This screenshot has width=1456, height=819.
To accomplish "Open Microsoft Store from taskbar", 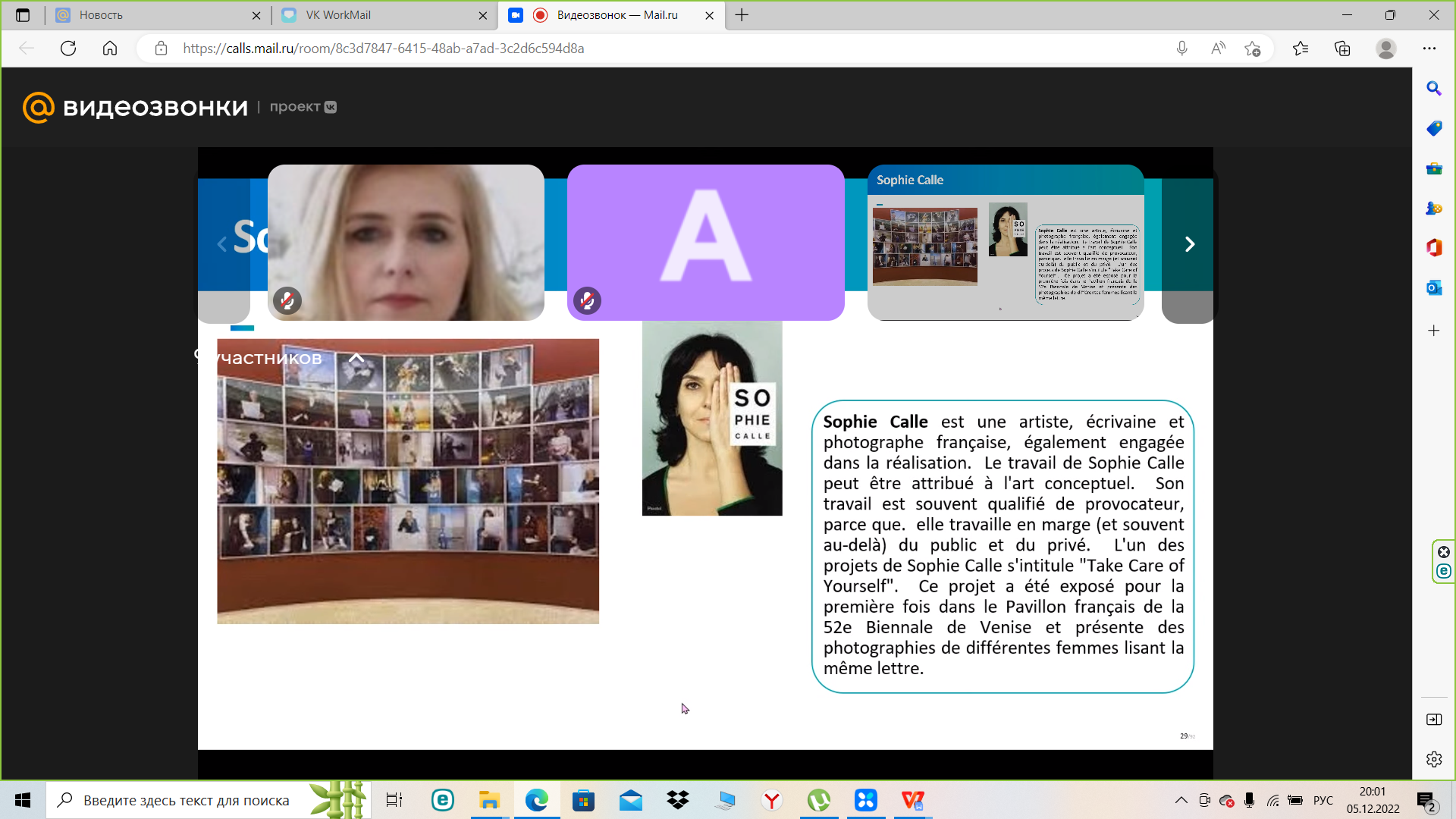I will 583,800.
